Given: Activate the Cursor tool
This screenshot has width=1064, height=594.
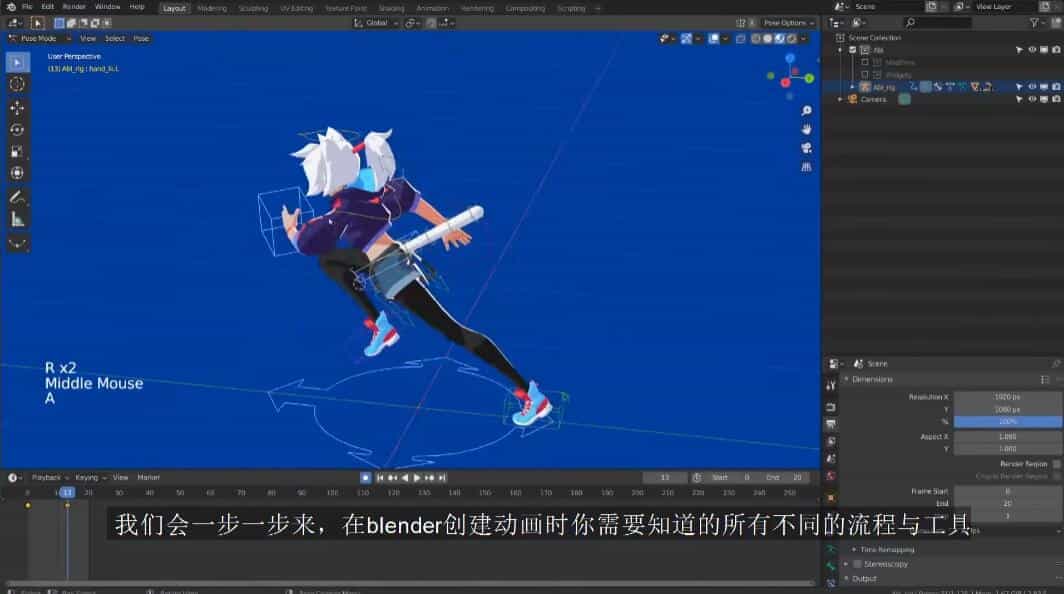Looking at the screenshot, I should click(18, 84).
